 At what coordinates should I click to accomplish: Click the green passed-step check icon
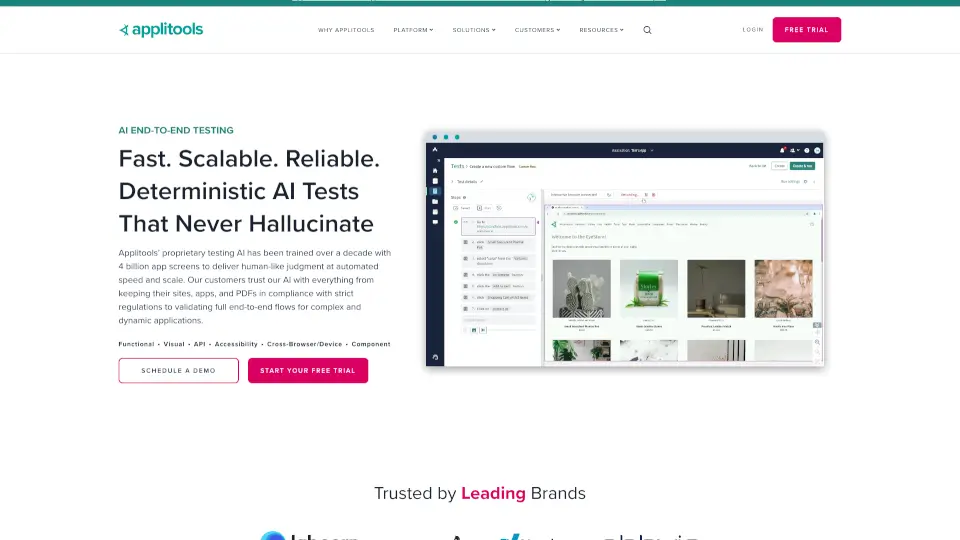click(x=456, y=222)
